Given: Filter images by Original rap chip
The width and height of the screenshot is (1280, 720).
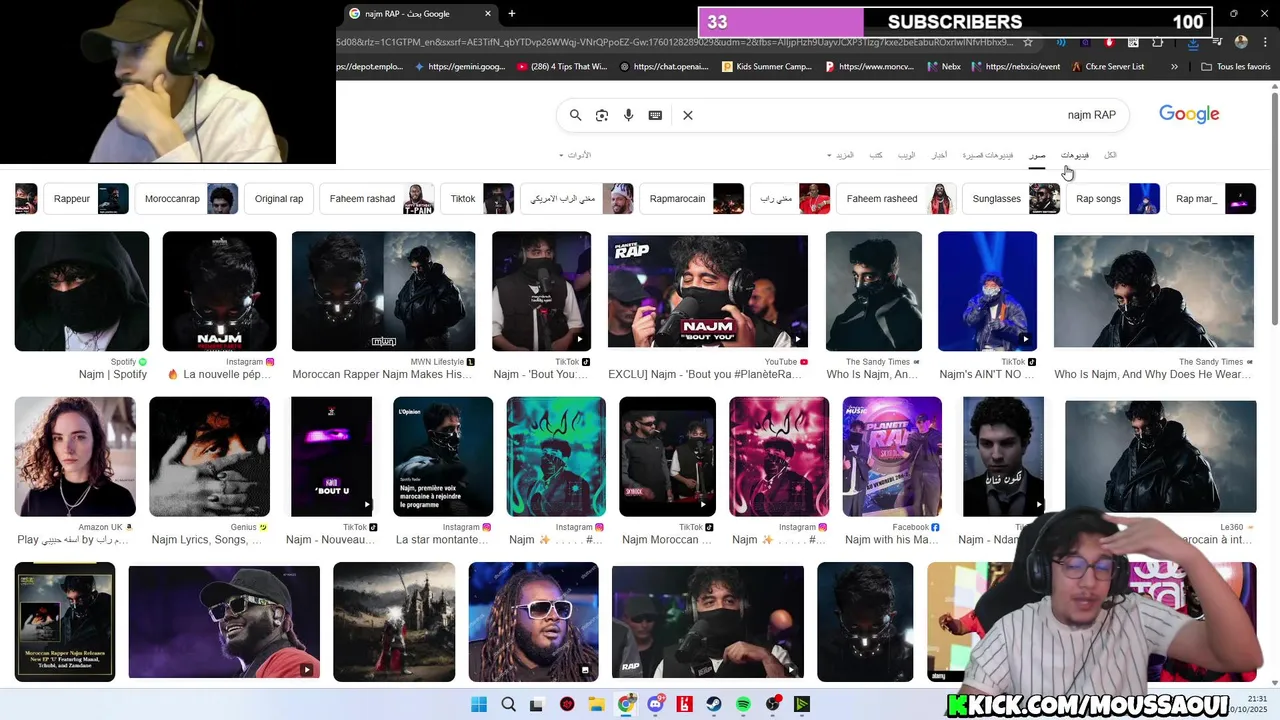Looking at the screenshot, I should tap(279, 199).
